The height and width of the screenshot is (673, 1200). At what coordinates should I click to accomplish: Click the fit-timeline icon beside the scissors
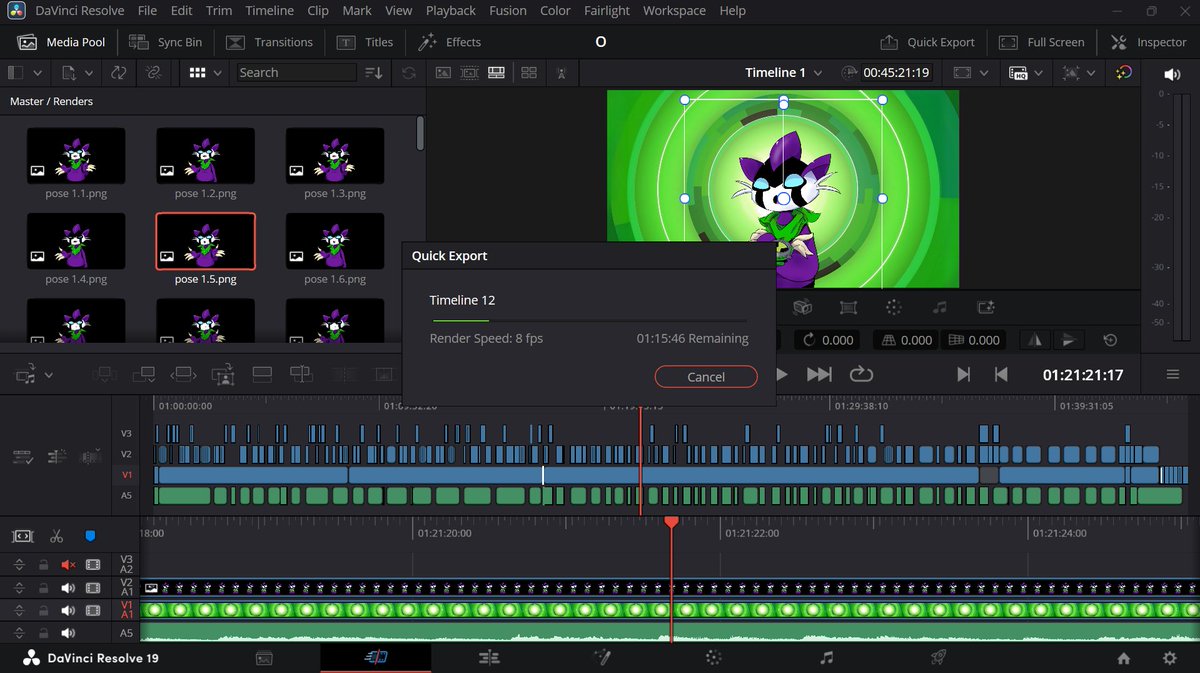(22, 536)
